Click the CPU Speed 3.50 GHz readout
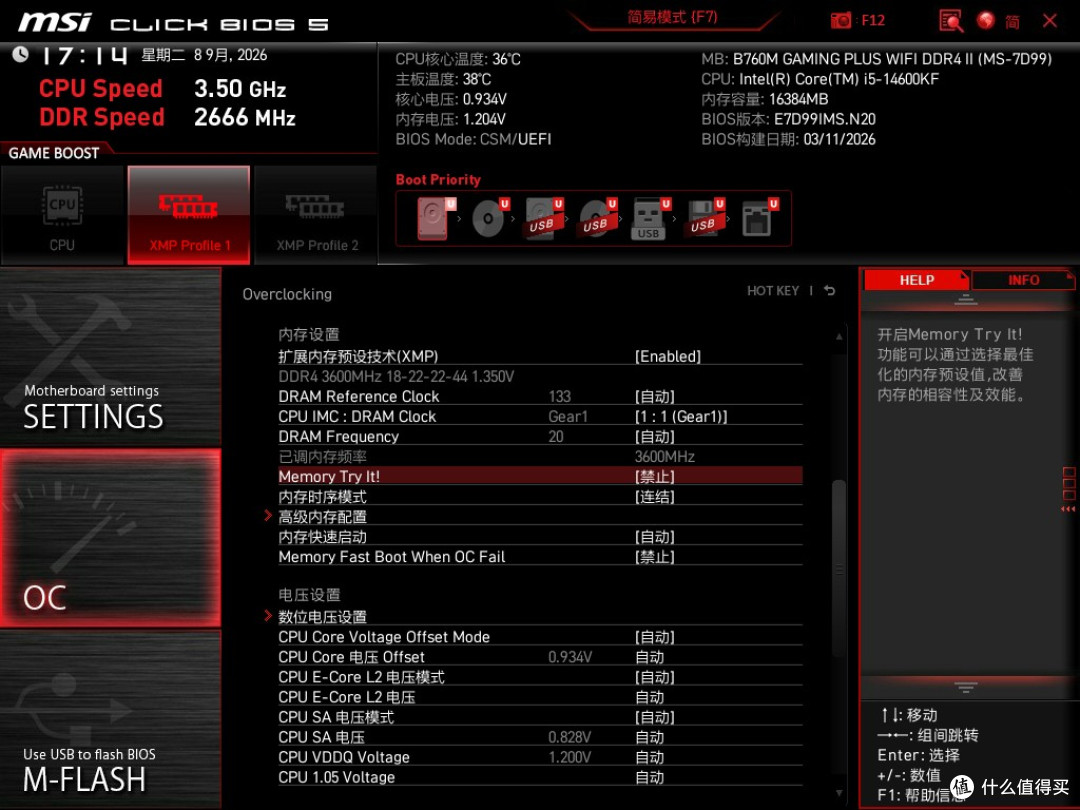The image size is (1080, 810). pos(163,89)
